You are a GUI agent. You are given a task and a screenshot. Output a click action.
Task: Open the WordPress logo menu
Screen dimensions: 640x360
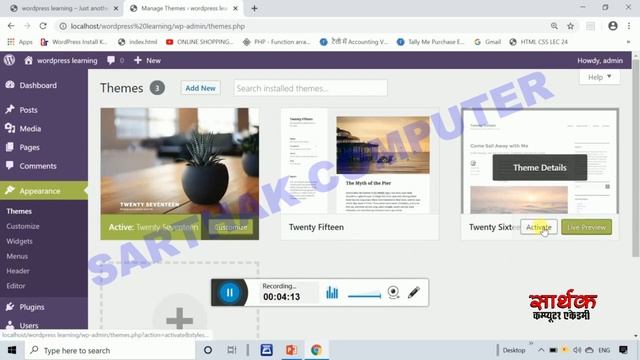click(x=9, y=60)
